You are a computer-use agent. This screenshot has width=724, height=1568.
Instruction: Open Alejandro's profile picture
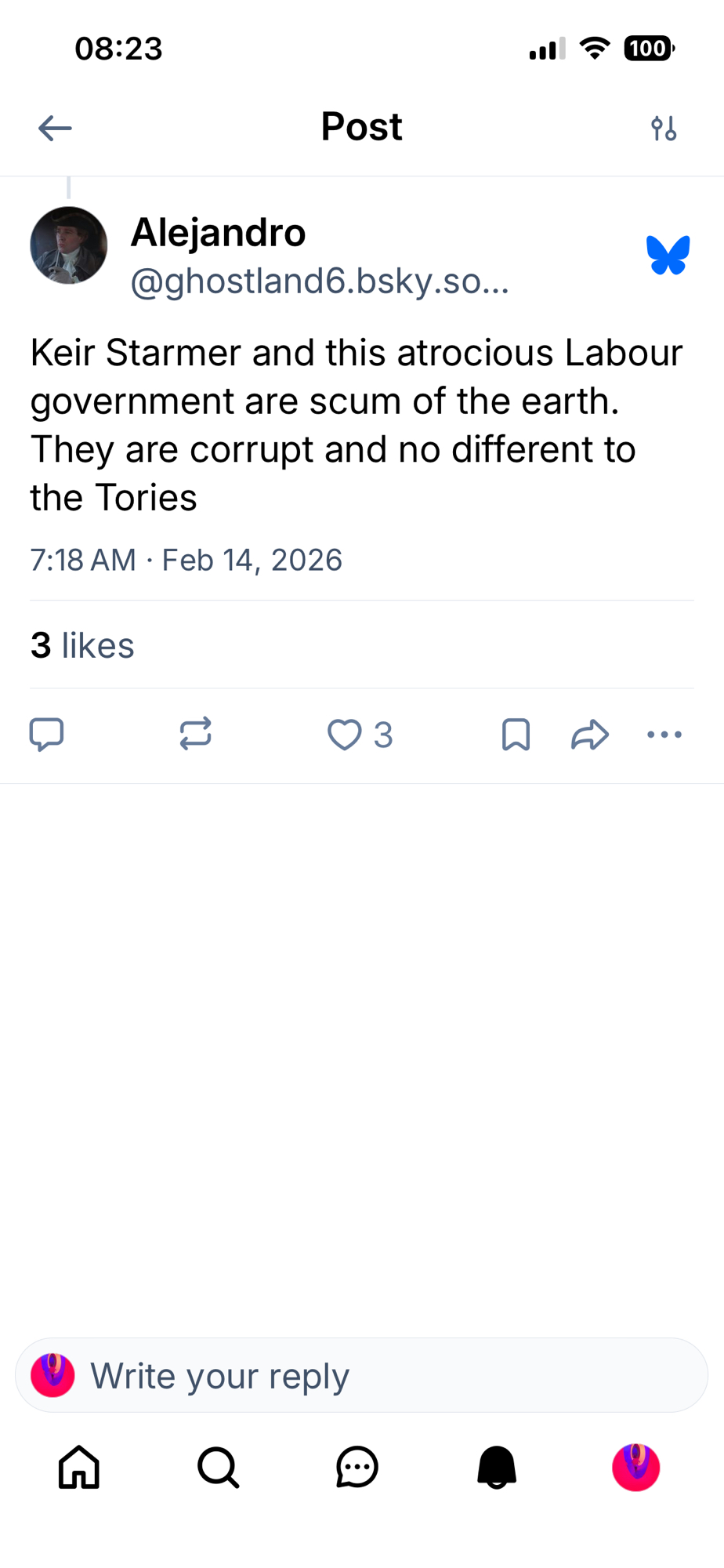coord(69,245)
